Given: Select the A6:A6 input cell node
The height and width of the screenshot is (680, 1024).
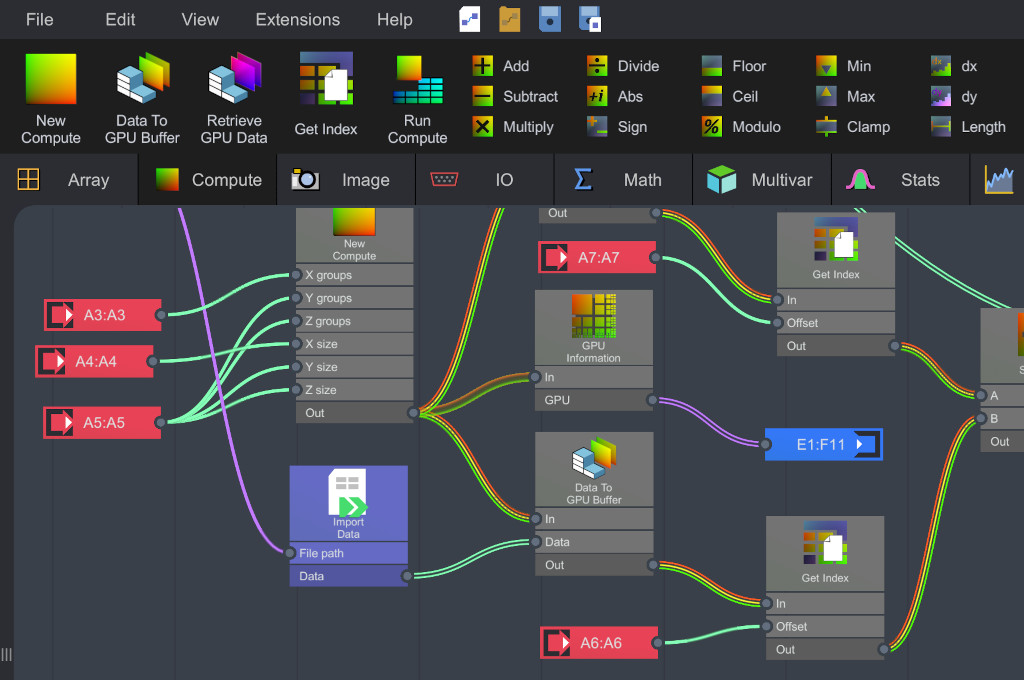Looking at the screenshot, I should 599,643.
